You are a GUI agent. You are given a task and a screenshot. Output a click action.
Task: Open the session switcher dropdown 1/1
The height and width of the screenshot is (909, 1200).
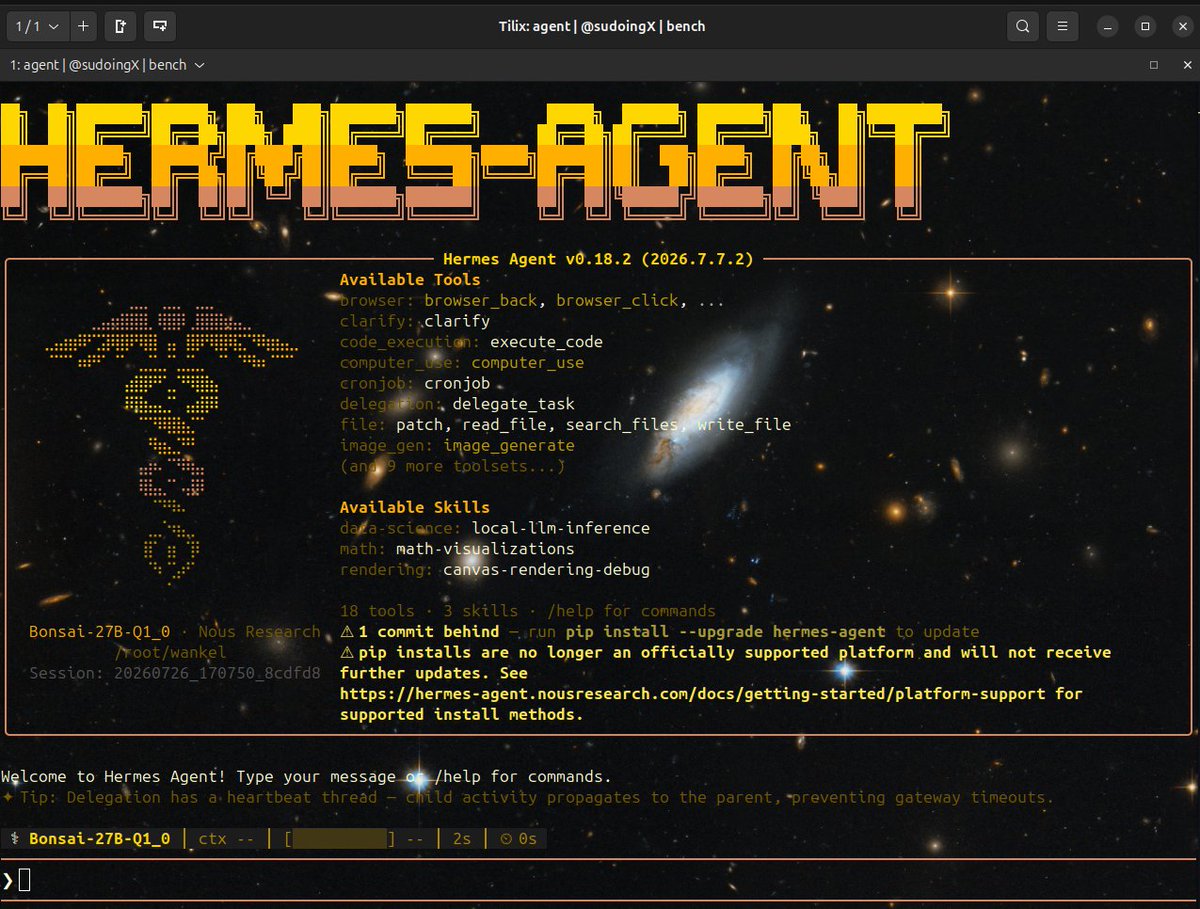[x=37, y=26]
